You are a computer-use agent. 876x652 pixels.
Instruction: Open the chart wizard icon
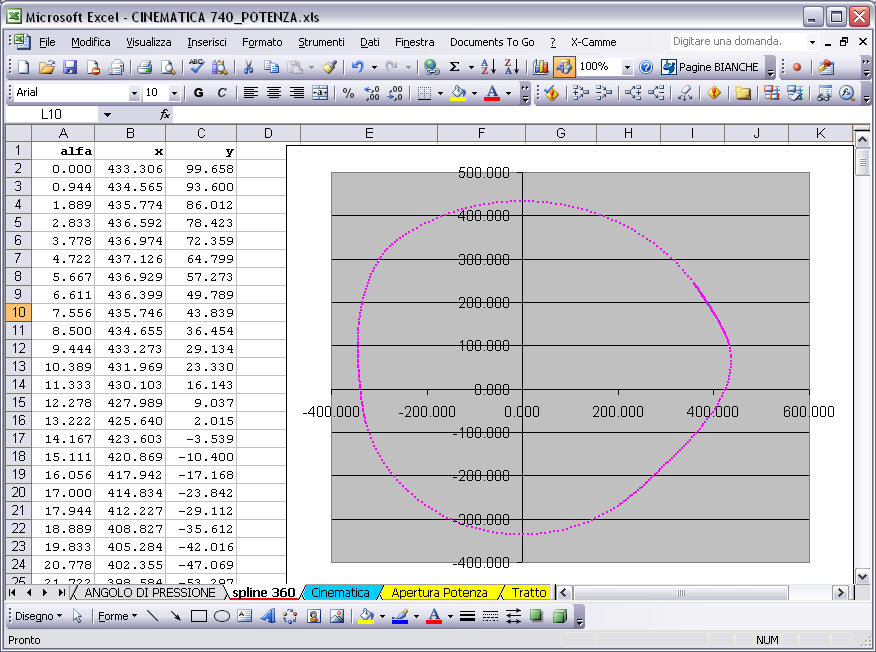point(540,68)
